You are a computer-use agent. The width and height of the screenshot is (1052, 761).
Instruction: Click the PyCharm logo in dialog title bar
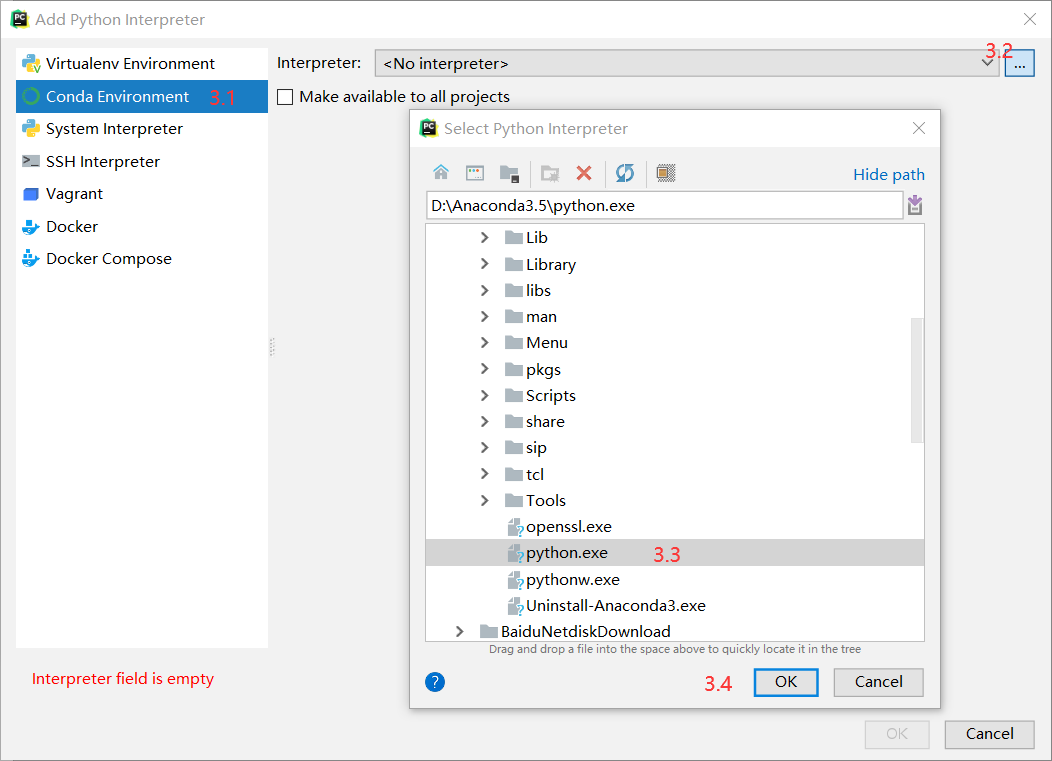428,128
